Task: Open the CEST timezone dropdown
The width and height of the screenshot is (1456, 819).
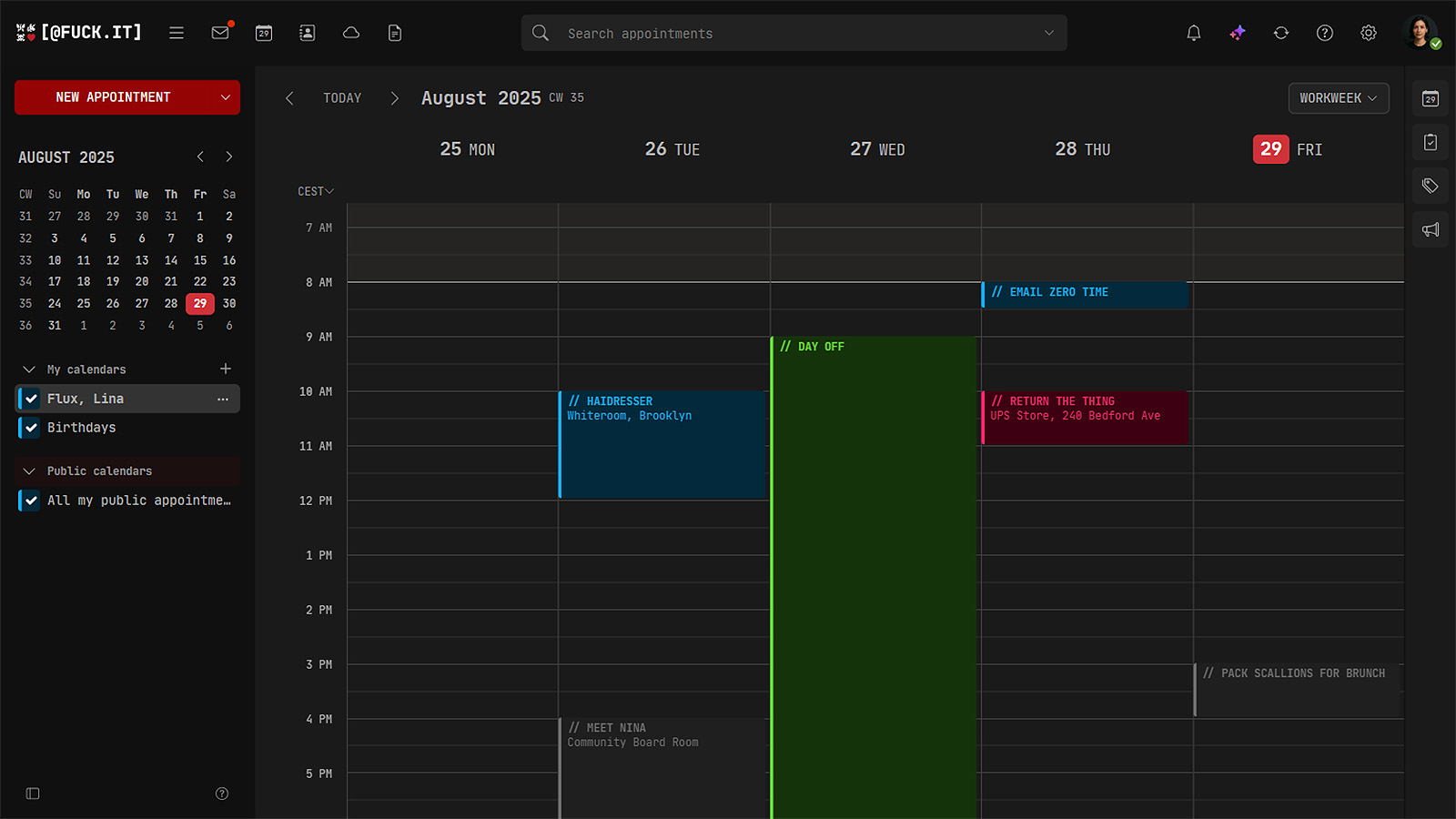Action: pyautogui.click(x=316, y=191)
